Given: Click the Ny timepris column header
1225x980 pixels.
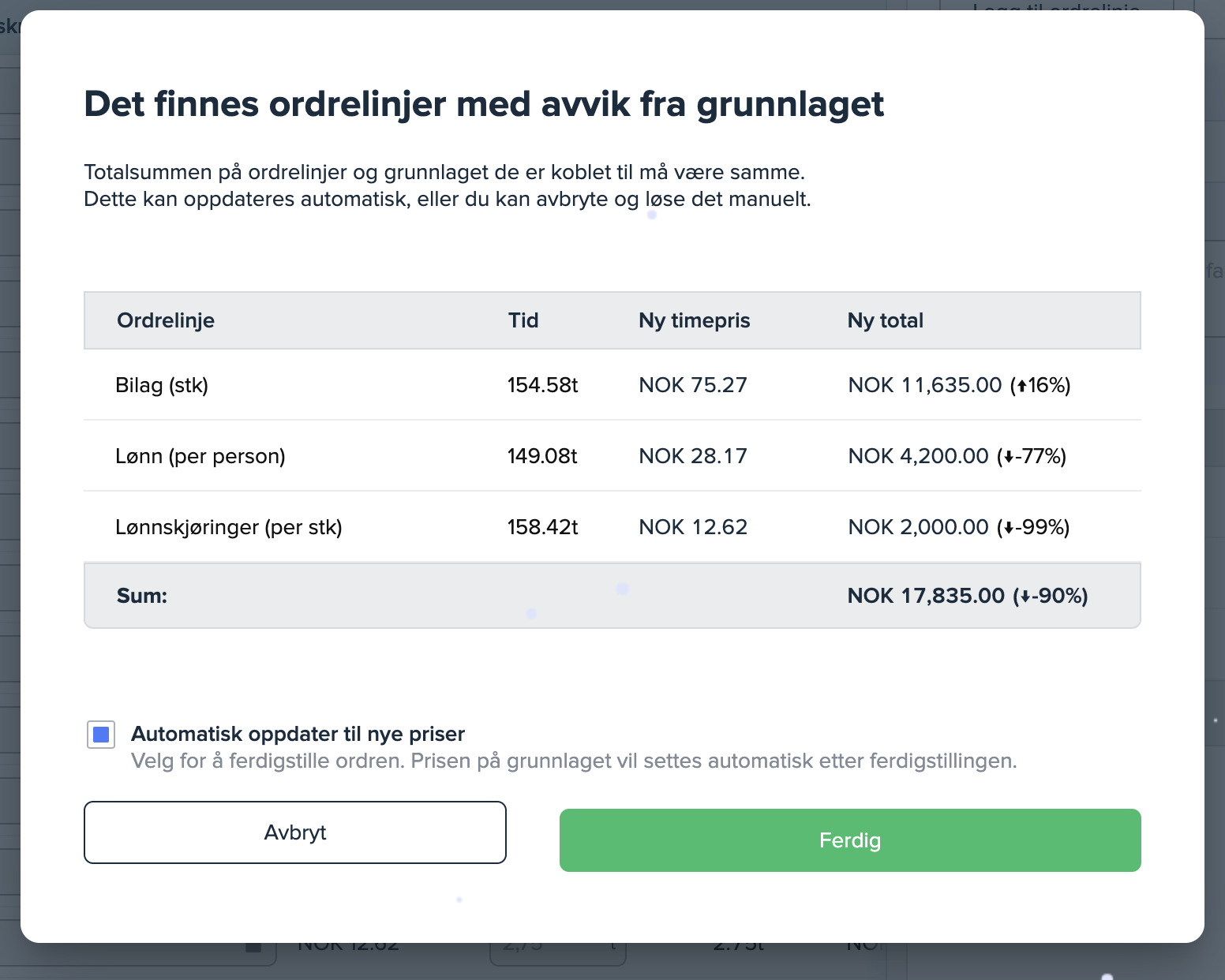Looking at the screenshot, I should 694,320.
